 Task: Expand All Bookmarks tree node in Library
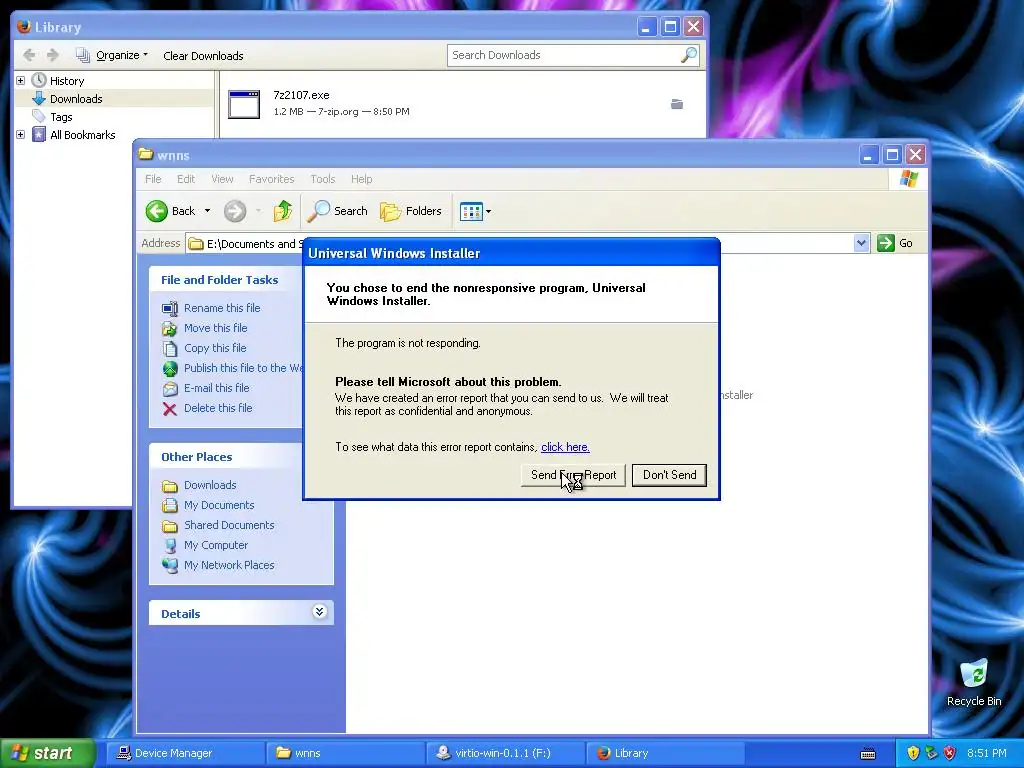coord(20,135)
